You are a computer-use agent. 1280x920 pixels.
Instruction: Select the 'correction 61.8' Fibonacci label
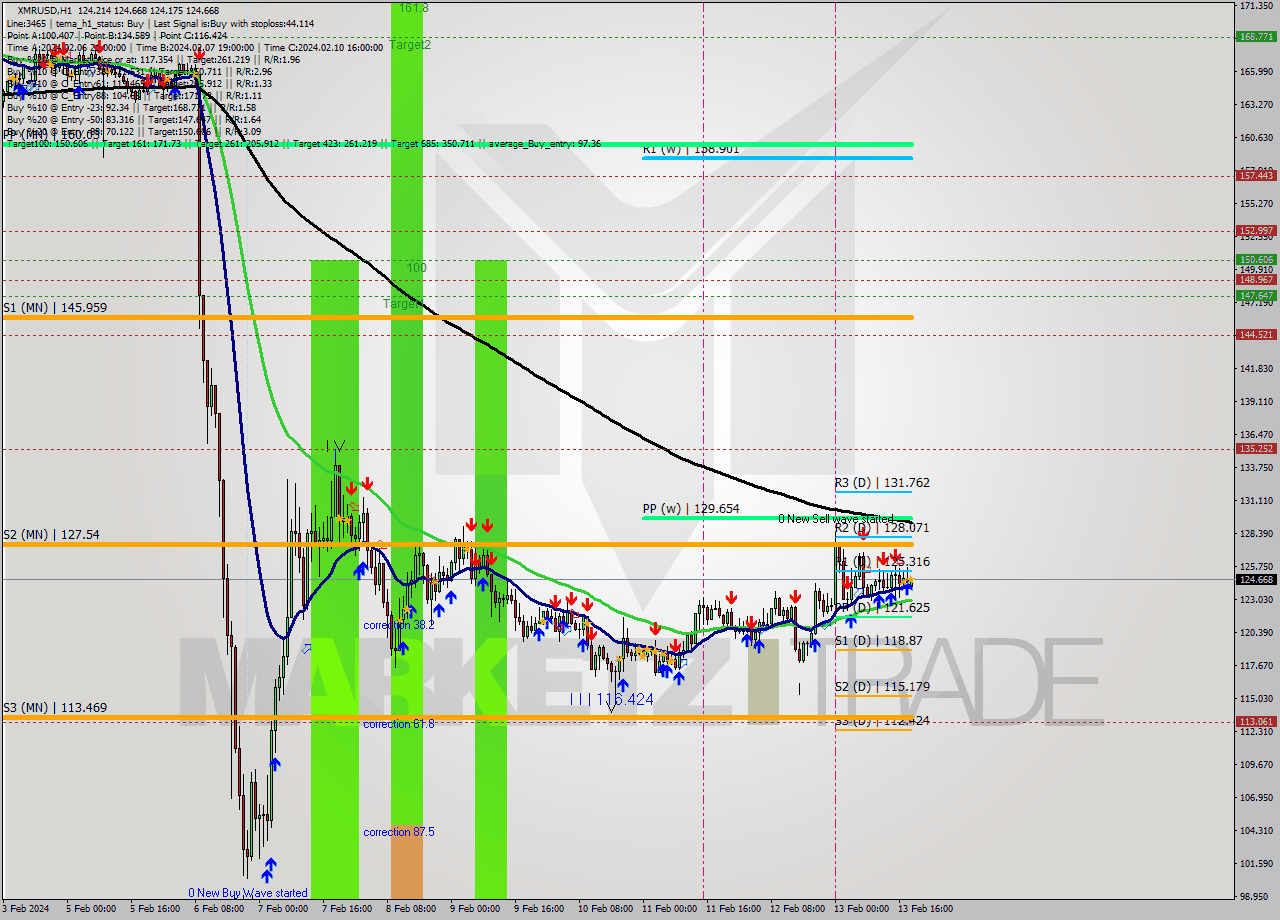399,724
